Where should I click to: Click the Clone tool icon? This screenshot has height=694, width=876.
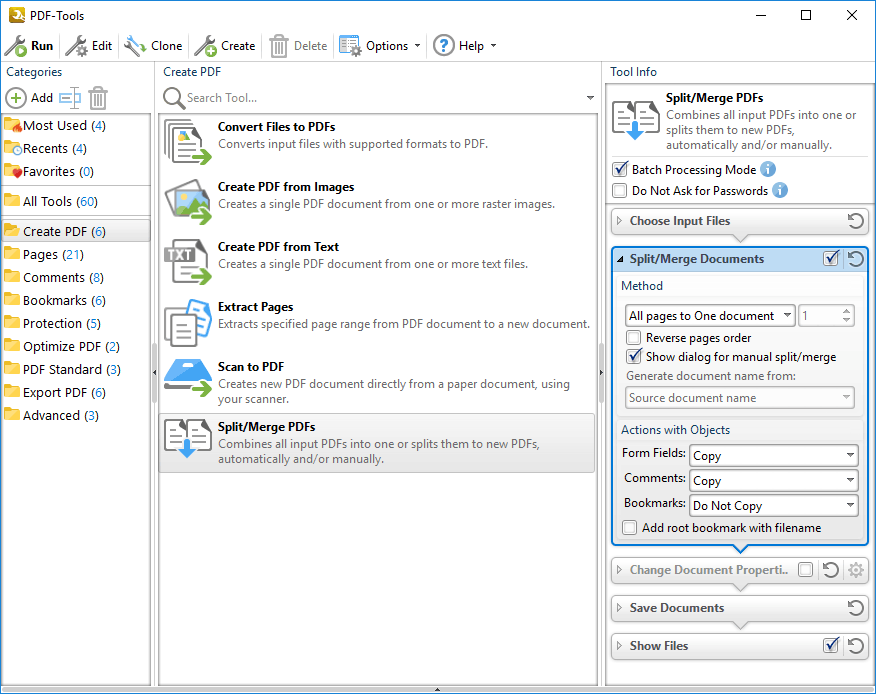135,46
